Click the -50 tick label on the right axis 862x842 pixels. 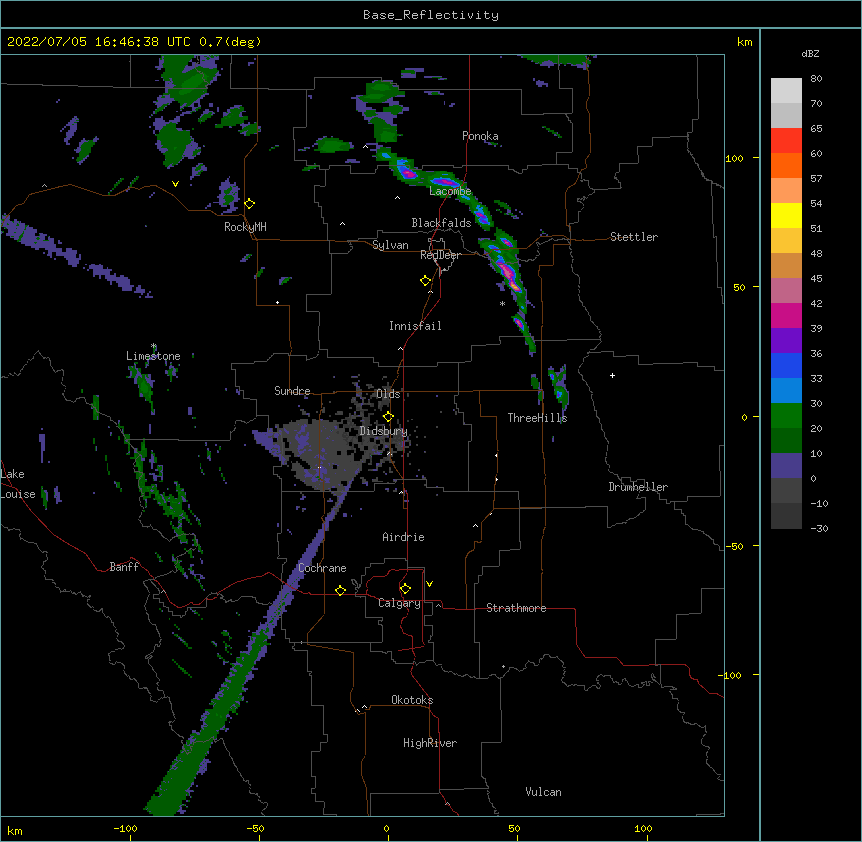734,546
